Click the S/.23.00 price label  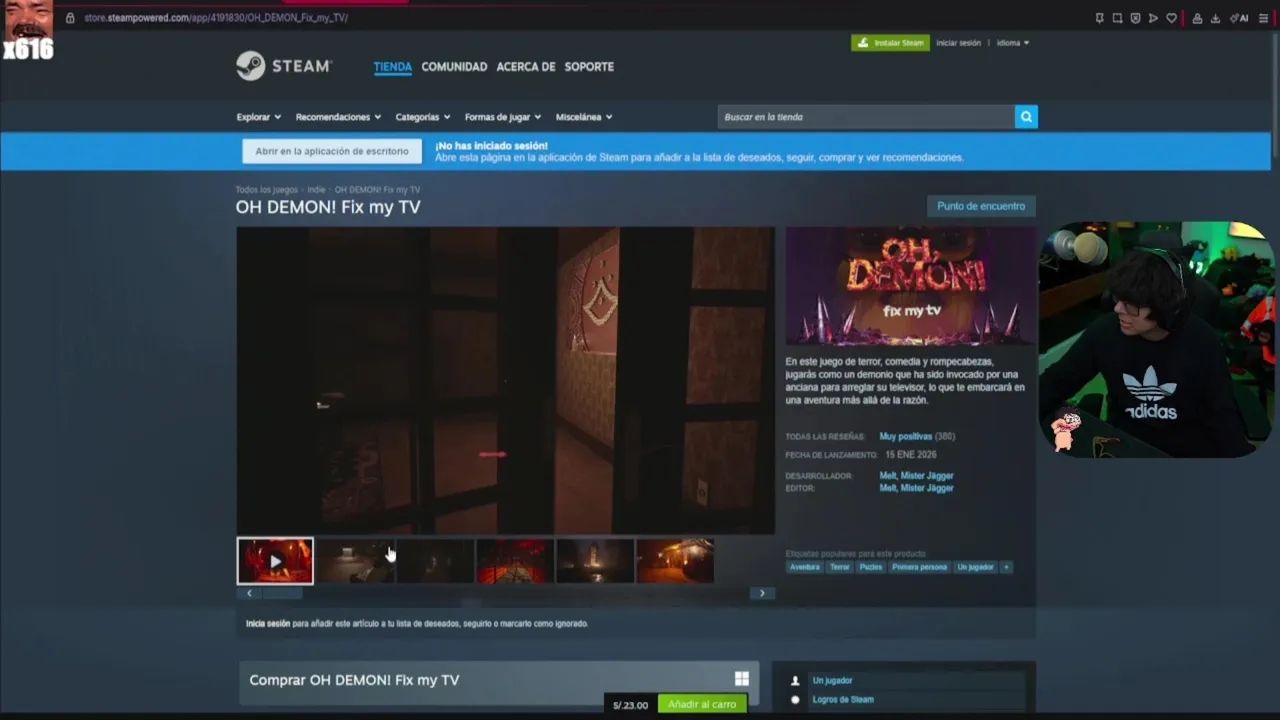click(x=630, y=705)
